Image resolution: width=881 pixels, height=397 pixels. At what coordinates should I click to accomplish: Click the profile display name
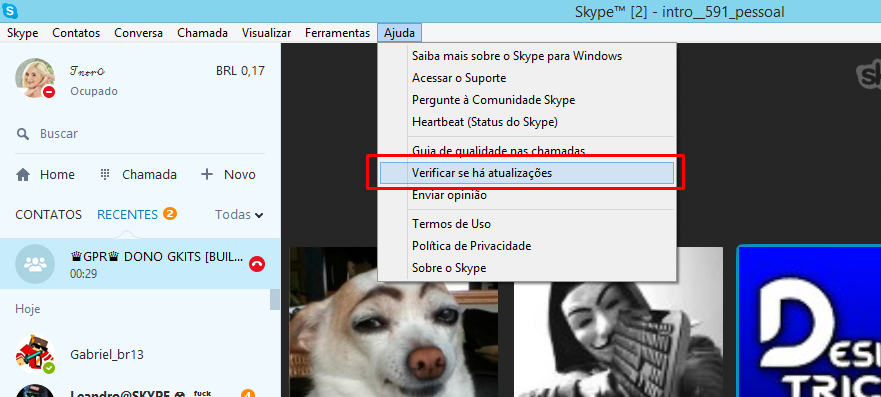point(88,71)
